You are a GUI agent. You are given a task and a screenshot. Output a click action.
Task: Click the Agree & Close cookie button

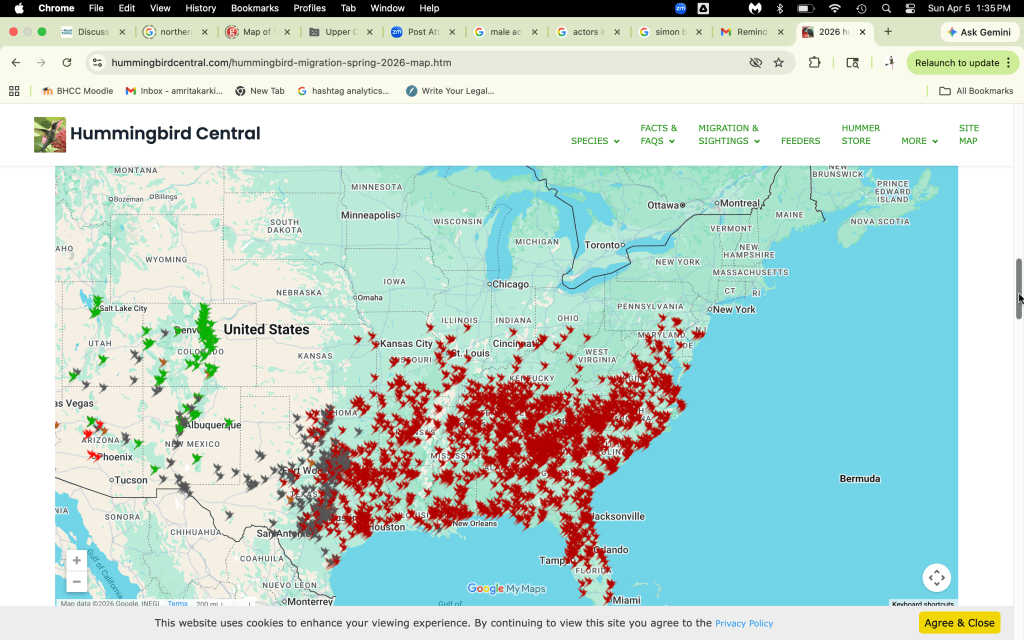click(x=959, y=622)
